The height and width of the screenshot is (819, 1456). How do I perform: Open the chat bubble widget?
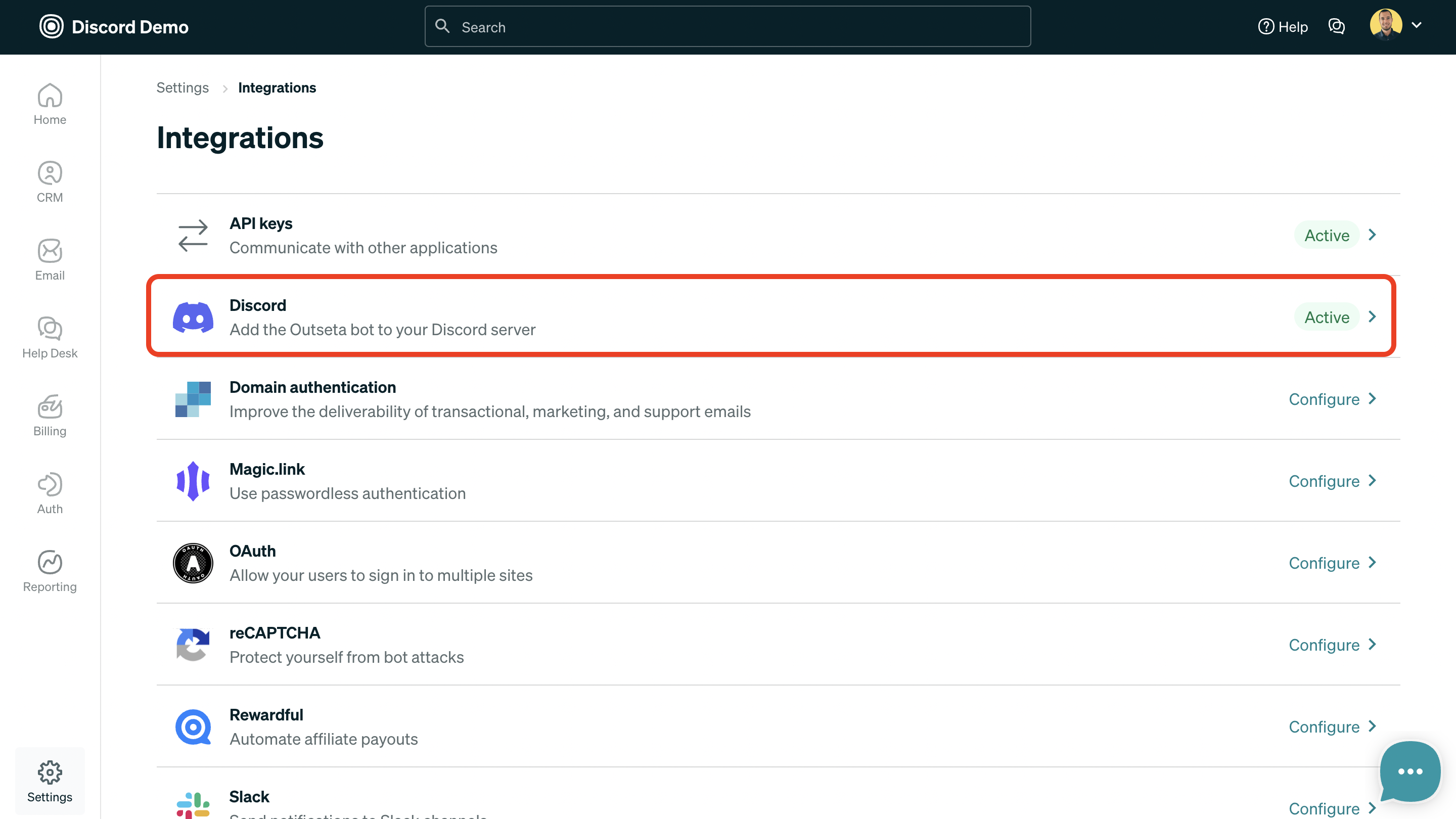1409,771
